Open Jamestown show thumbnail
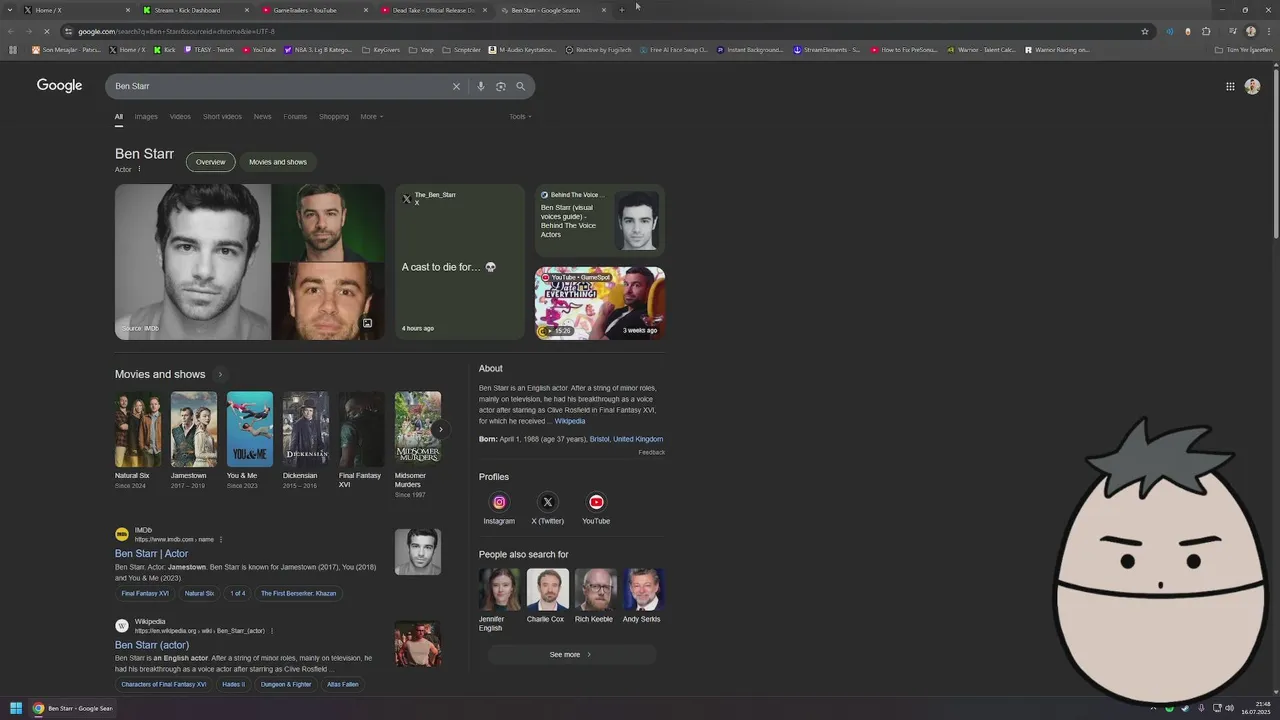 (x=193, y=429)
